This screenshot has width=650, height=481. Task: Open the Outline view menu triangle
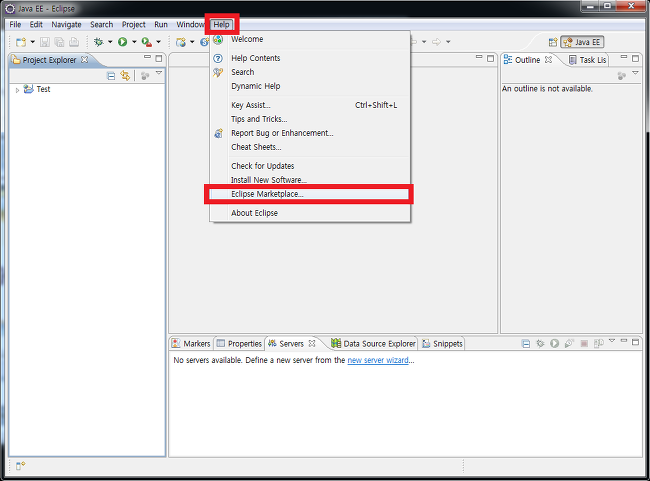click(x=635, y=73)
